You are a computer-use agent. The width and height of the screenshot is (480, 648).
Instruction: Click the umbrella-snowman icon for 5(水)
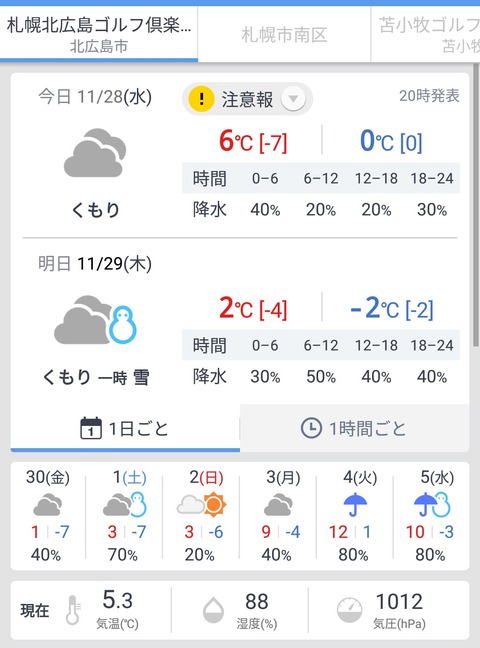coord(432,505)
